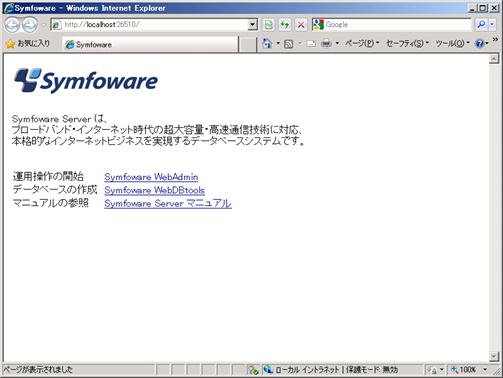
Task: Open the お気に入り favorites star button
Action: click(x=28, y=44)
